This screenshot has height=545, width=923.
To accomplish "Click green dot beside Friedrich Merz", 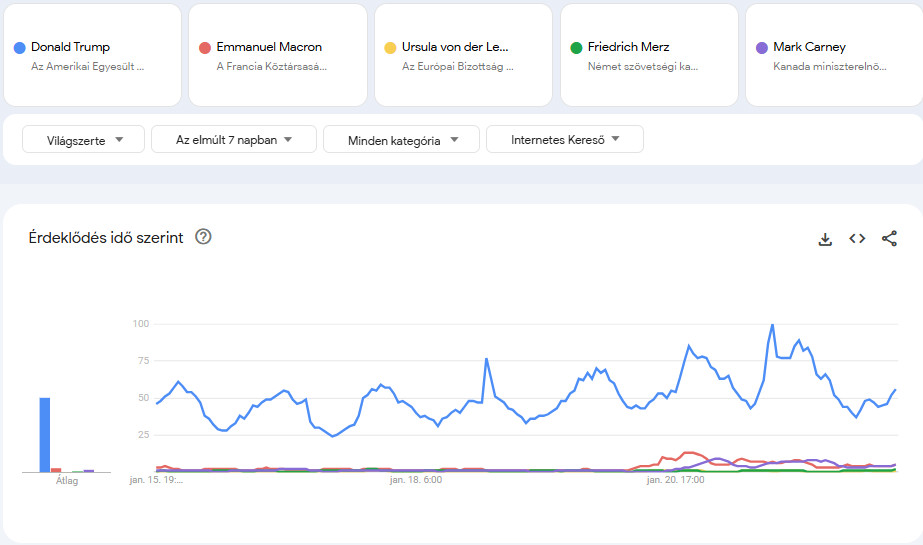I will pyautogui.click(x=576, y=47).
